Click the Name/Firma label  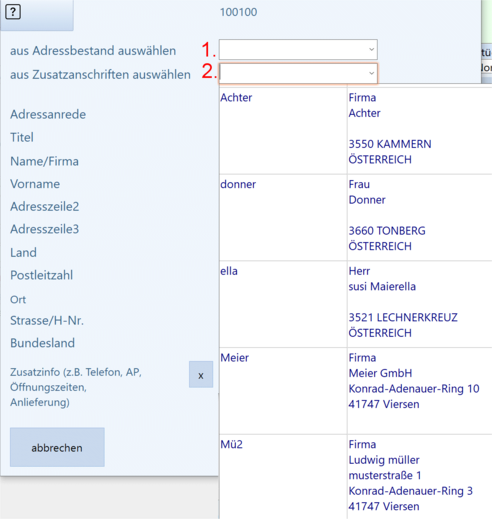44,161
